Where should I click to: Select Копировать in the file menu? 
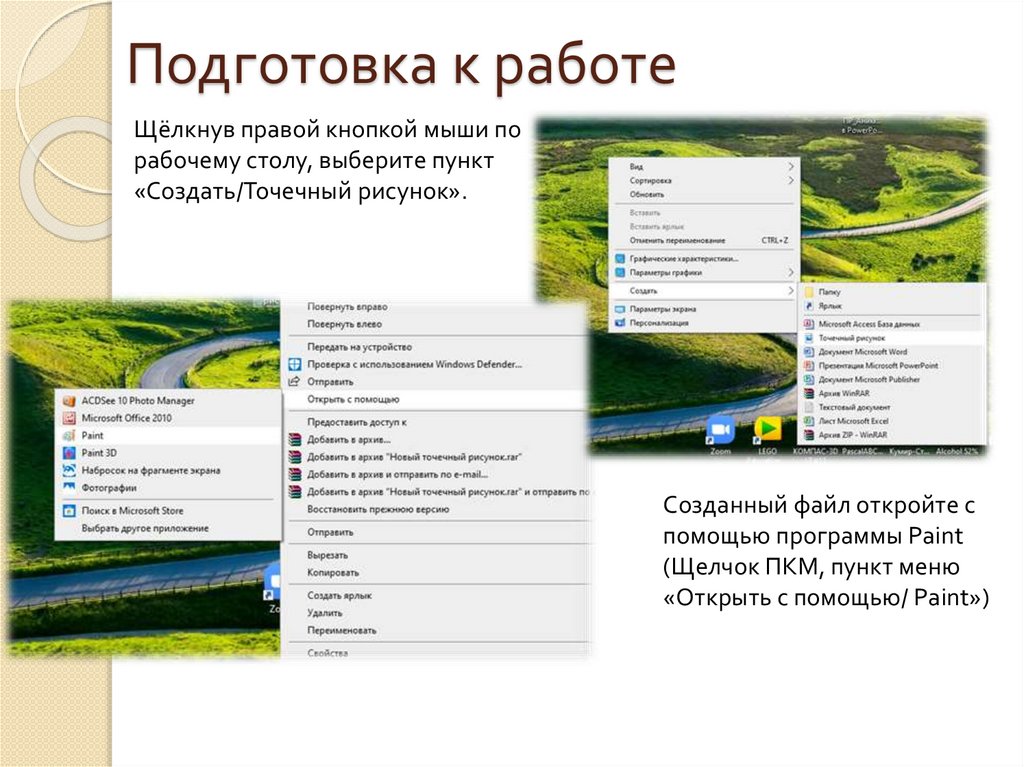tap(333, 573)
